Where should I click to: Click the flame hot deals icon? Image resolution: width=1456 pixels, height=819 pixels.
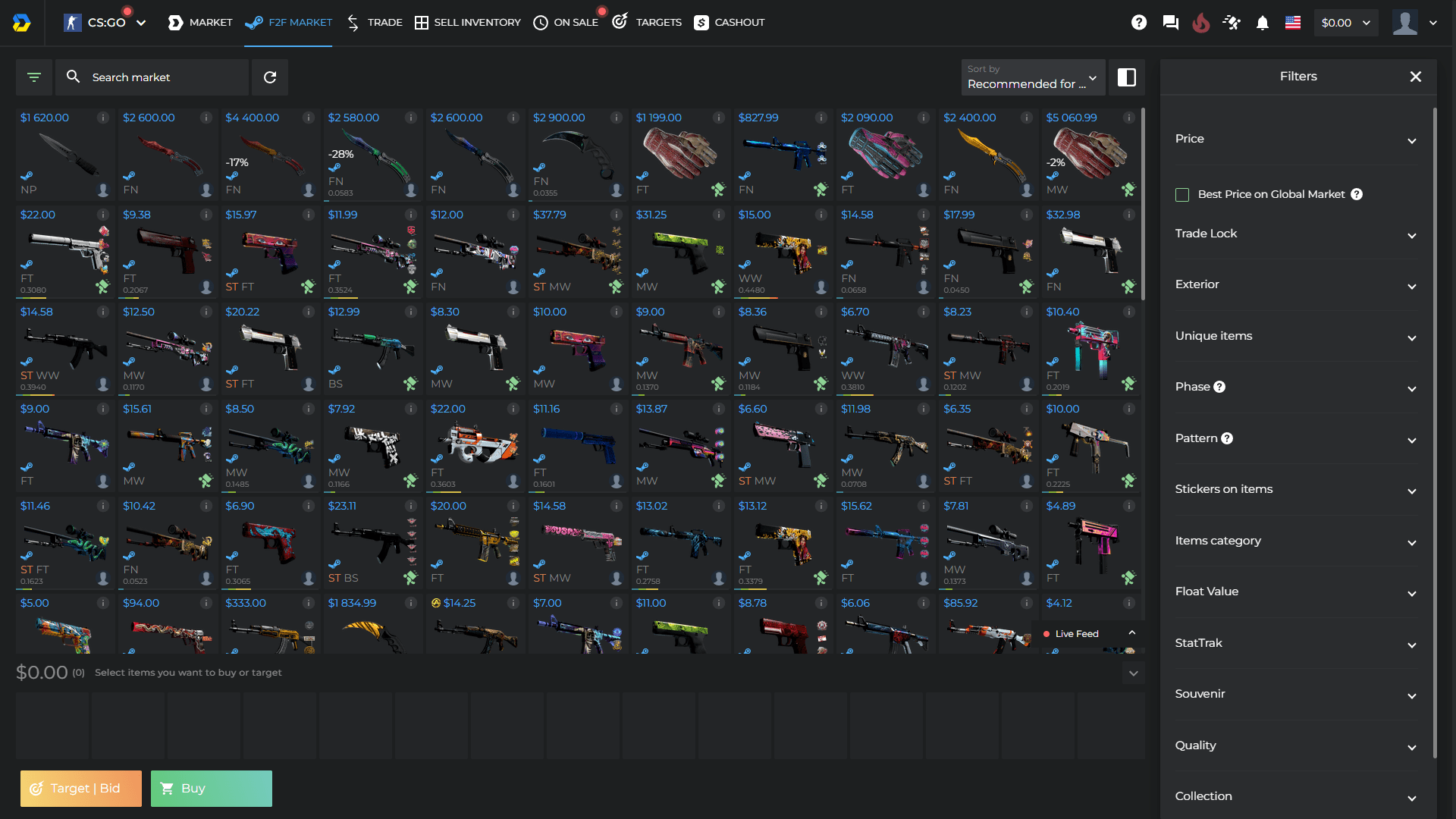pyautogui.click(x=1201, y=23)
